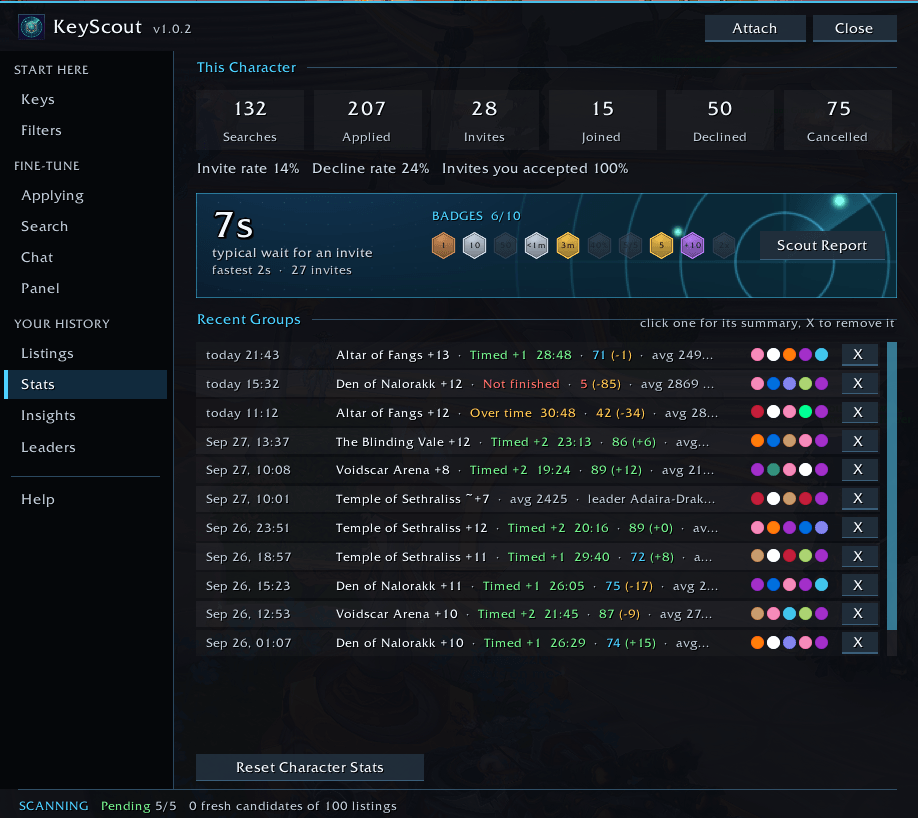Select the silver '<1m' badge

[x=536, y=245]
